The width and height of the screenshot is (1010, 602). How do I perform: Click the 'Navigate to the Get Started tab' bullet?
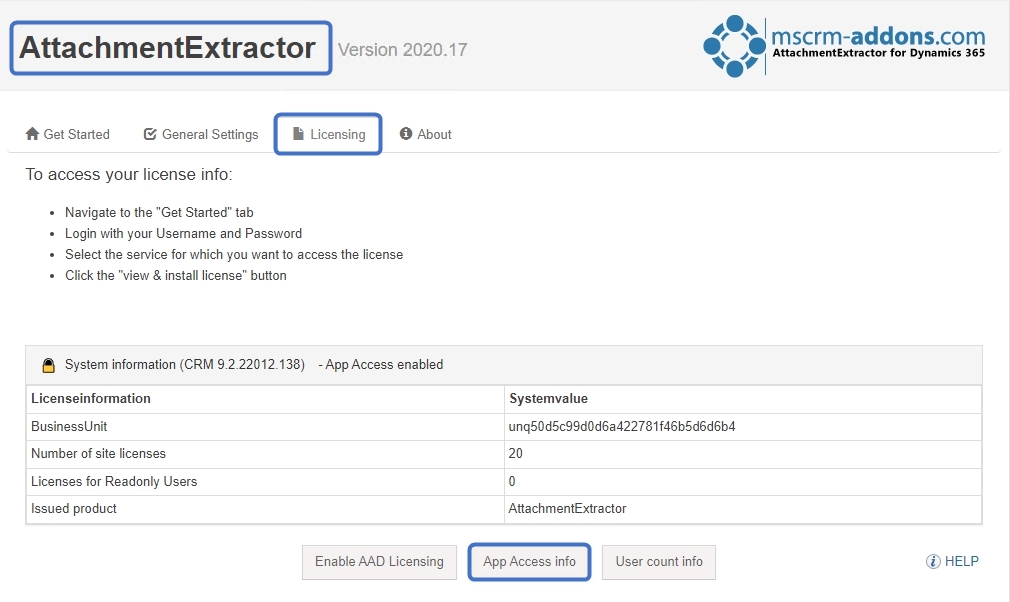click(x=159, y=212)
